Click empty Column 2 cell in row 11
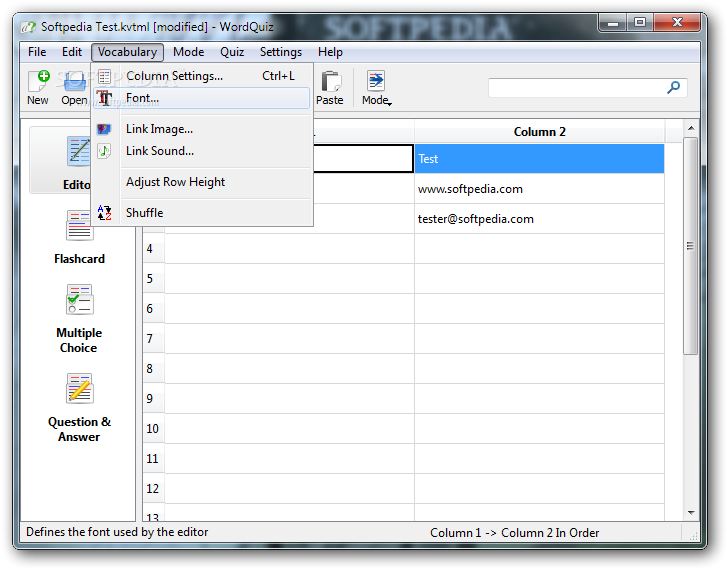The image size is (728, 570). click(x=539, y=459)
